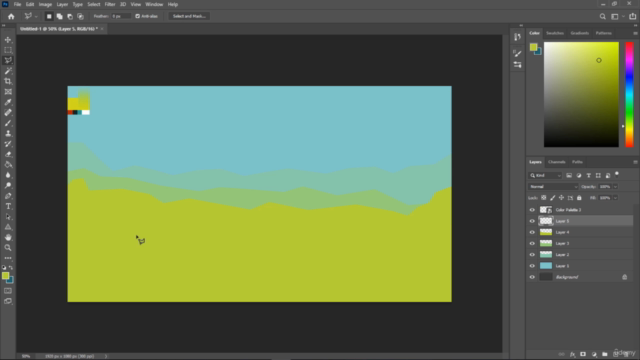The height and width of the screenshot is (360, 640).
Task: Open the tool preset picker arrow
Action: coord(36,16)
